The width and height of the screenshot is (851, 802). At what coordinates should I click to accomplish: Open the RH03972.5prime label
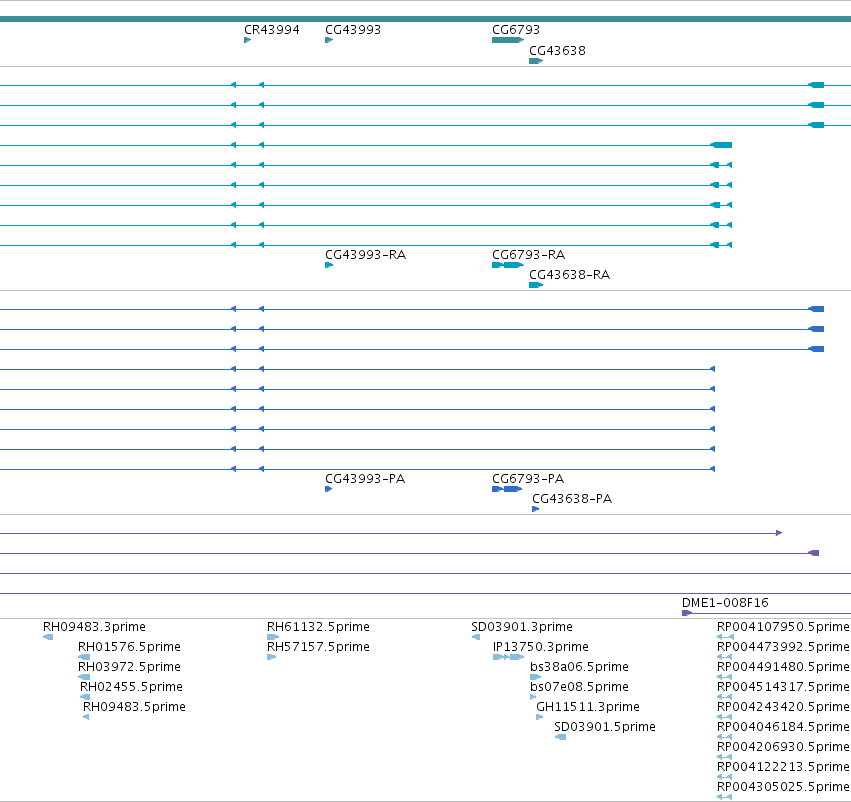tap(129, 666)
